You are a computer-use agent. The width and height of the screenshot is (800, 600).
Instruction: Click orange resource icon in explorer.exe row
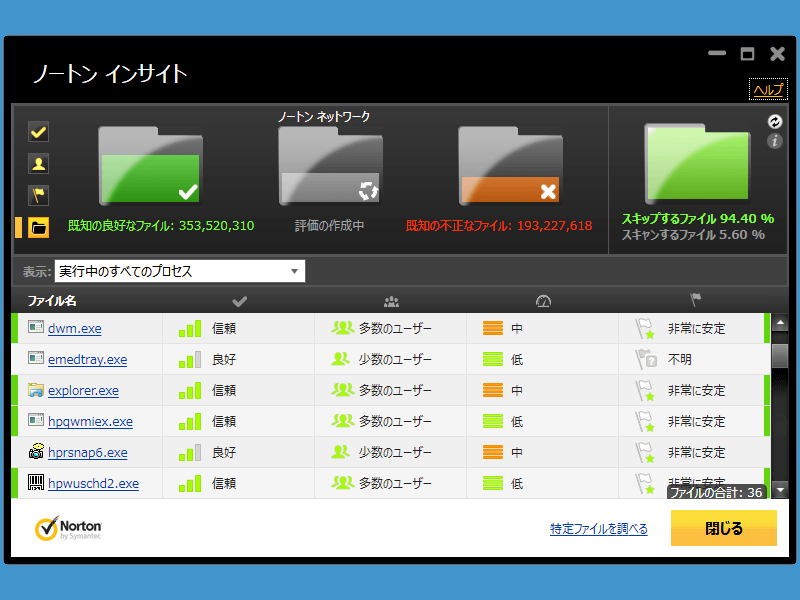[x=493, y=390]
